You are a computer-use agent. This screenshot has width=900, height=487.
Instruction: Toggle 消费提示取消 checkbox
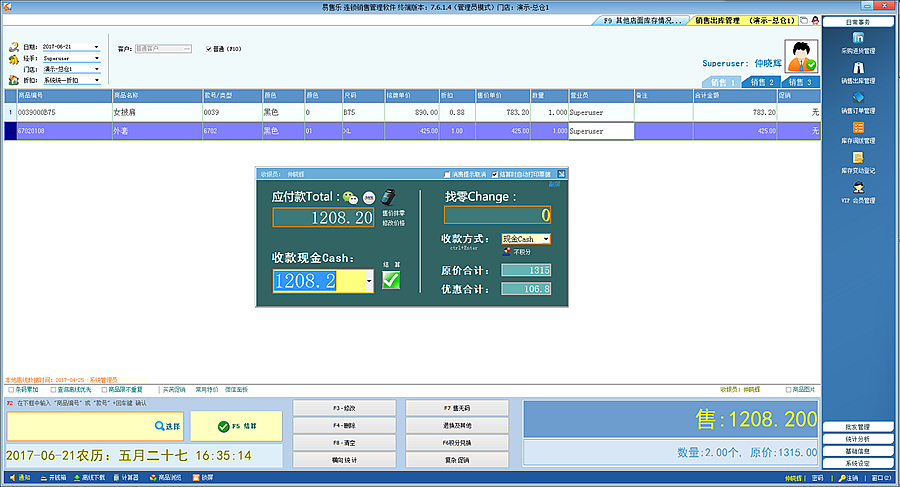[x=449, y=174]
